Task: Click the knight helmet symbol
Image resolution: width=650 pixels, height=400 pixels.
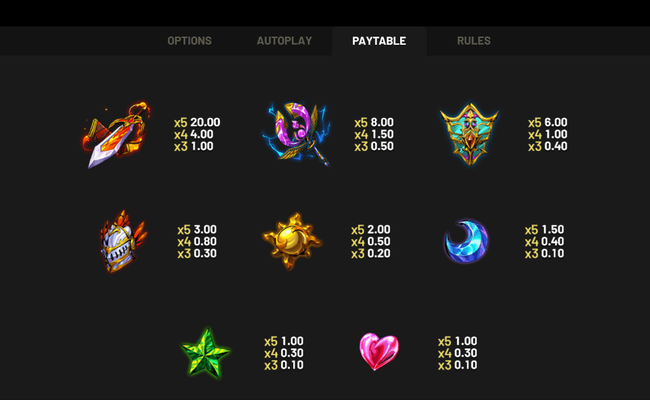Action: pos(123,241)
